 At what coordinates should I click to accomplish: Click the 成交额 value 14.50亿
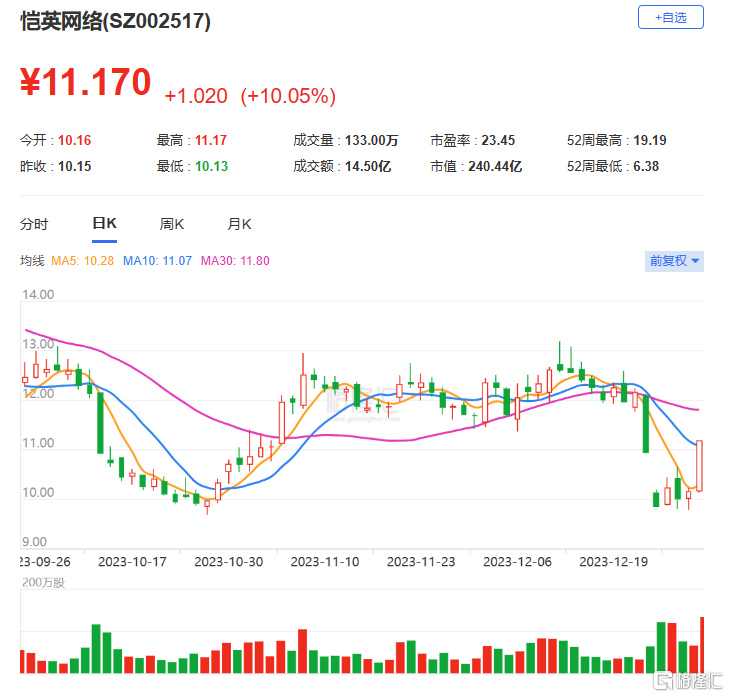368,166
